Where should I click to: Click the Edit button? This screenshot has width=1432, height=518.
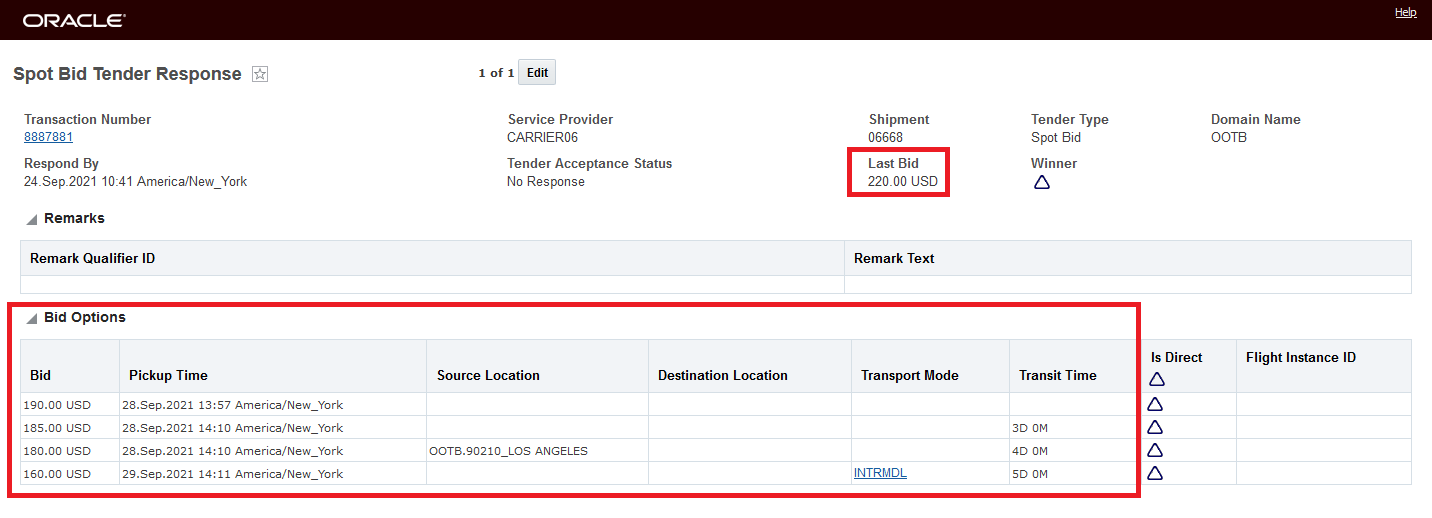click(x=537, y=73)
